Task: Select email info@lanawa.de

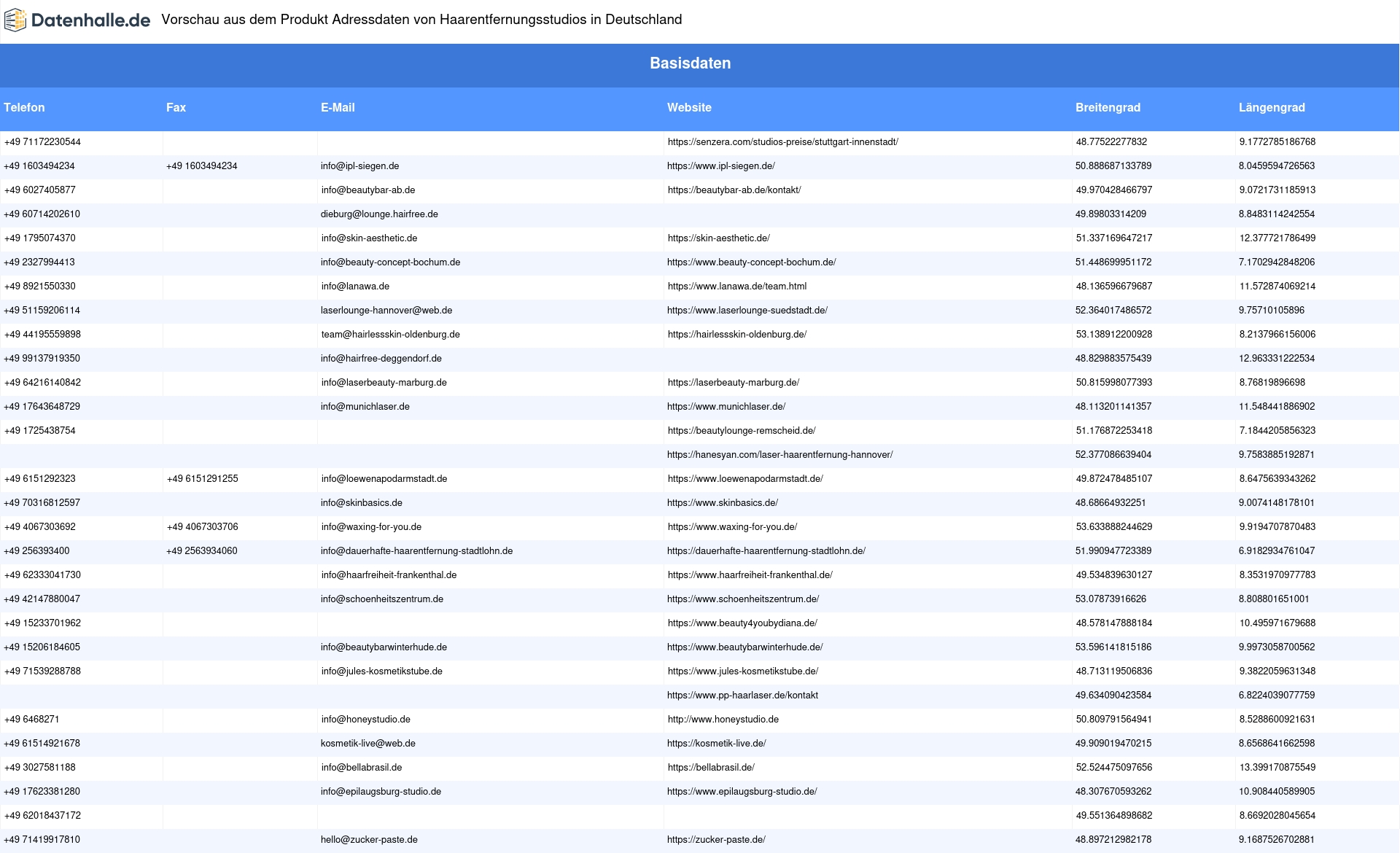Action: coord(355,287)
